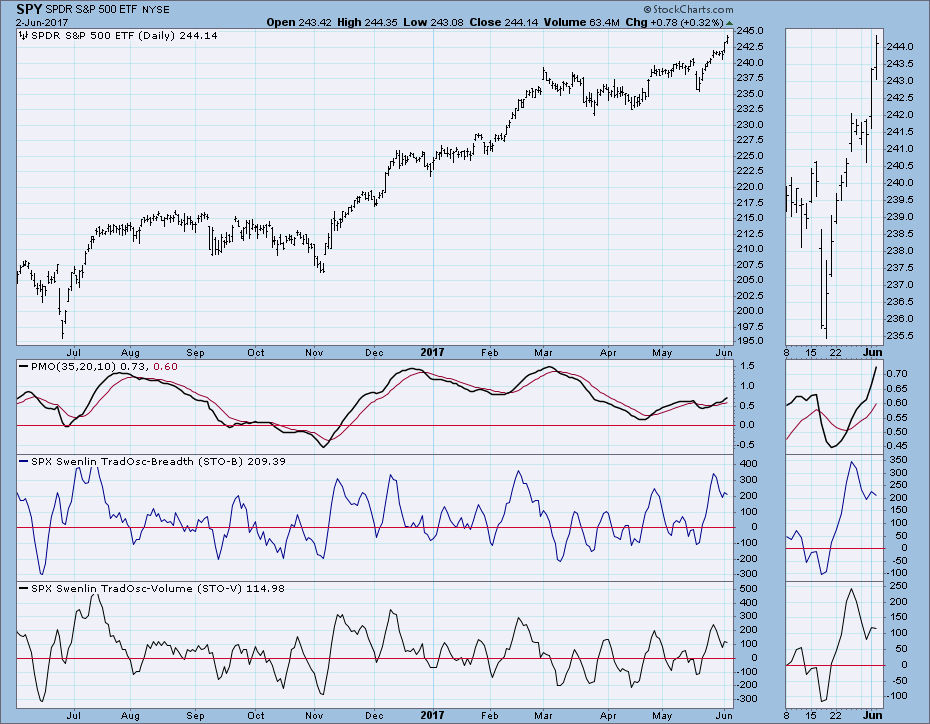Click the 232.5 price axis label
The width and height of the screenshot is (930, 724).
tap(751, 109)
